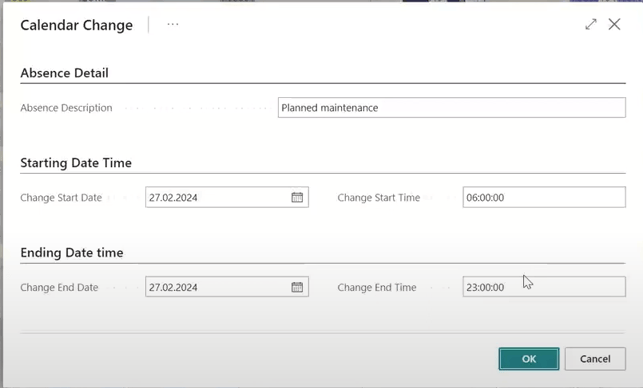Click the Calendar Change dialog title
Screen dimensions: 643x388
point(77,25)
